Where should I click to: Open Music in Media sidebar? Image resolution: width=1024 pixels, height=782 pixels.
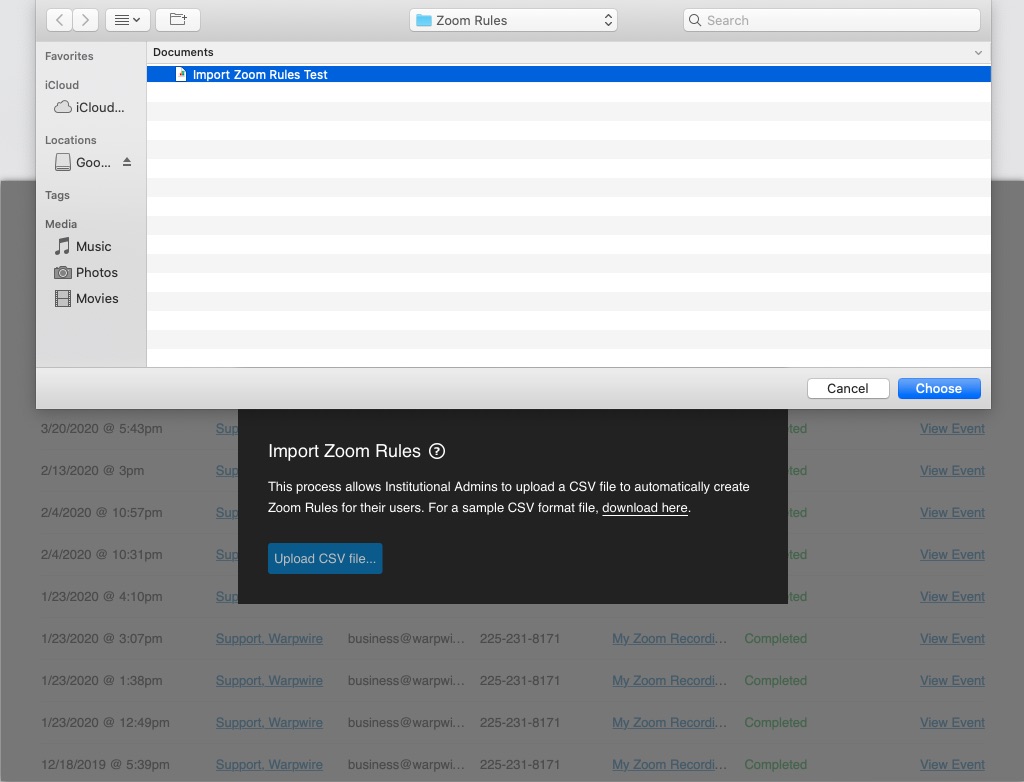click(x=83, y=246)
